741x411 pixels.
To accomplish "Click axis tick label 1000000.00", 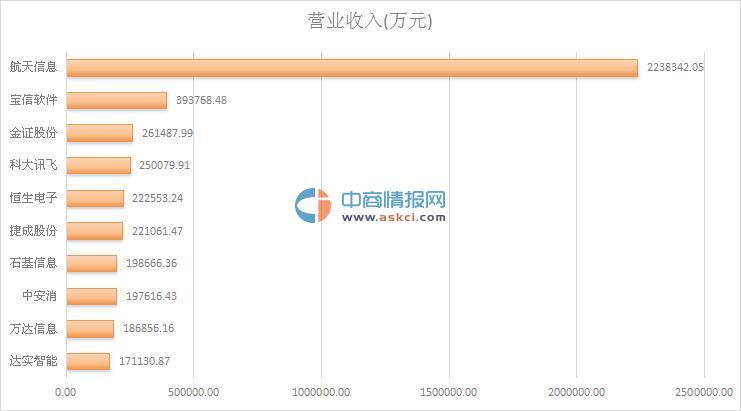I will [321, 392].
